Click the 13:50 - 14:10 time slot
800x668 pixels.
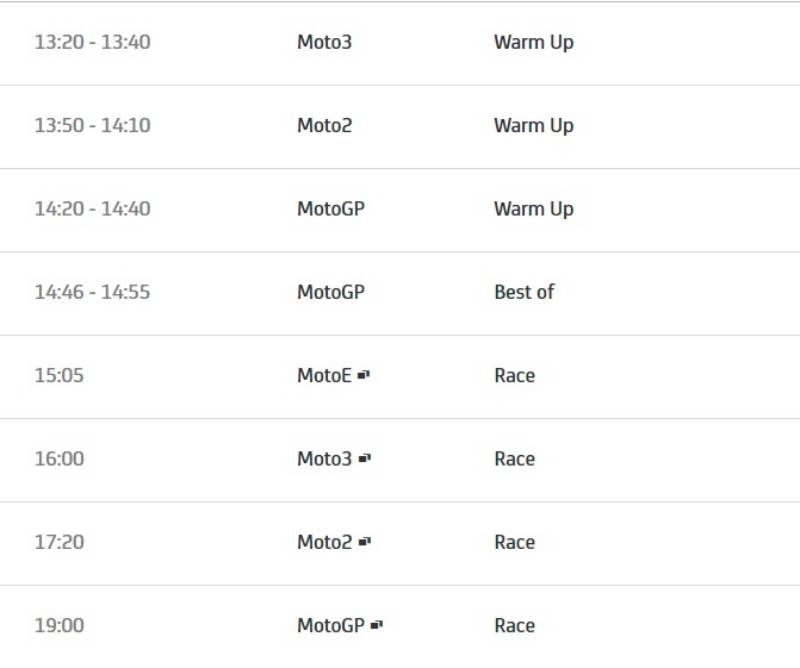click(92, 126)
